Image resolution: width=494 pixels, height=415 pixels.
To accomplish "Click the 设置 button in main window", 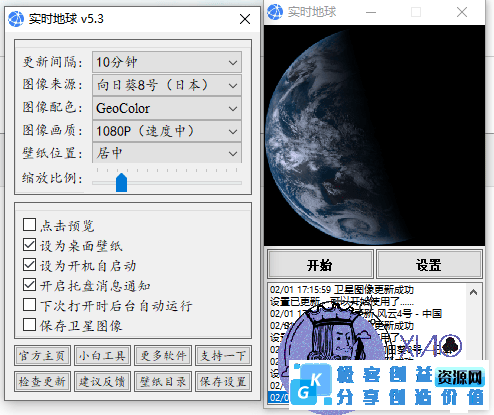I will (x=429, y=265).
